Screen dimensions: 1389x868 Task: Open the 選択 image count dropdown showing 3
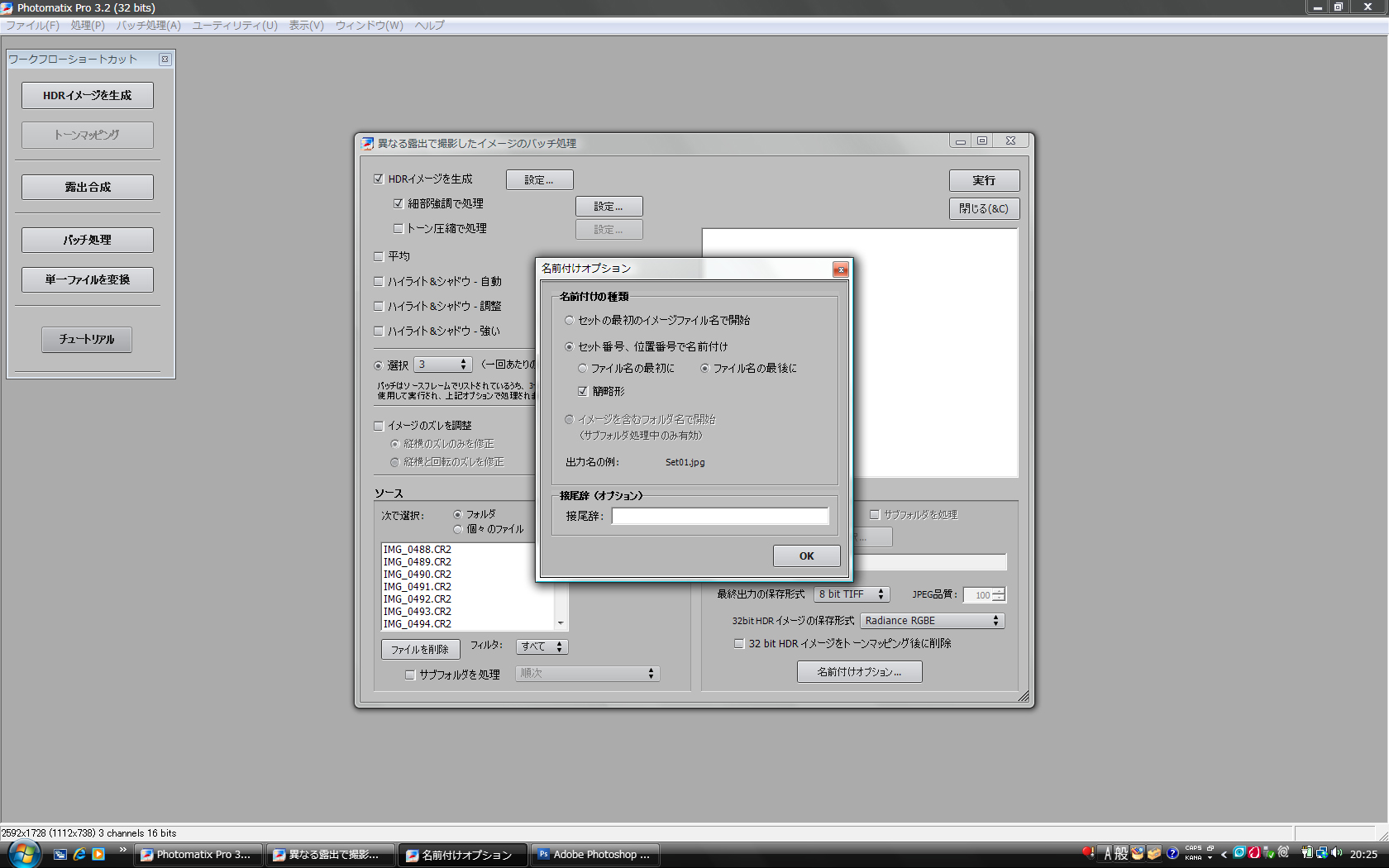pos(442,365)
